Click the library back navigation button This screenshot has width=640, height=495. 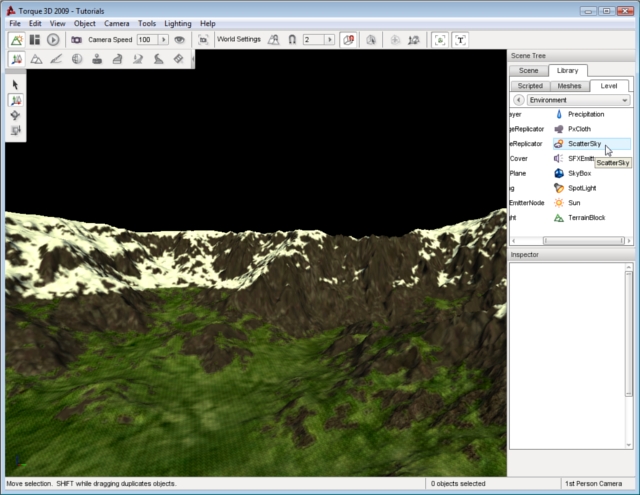[518, 100]
